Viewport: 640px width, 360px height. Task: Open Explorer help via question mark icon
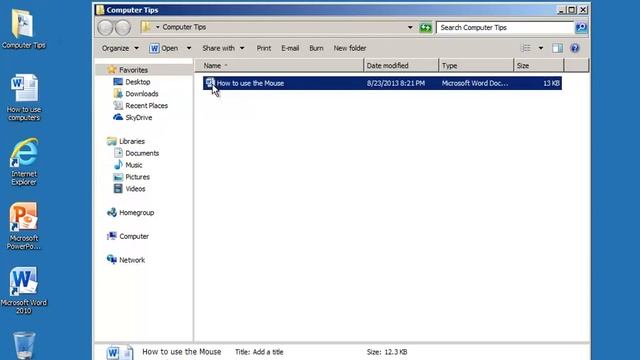tap(575, 48)
